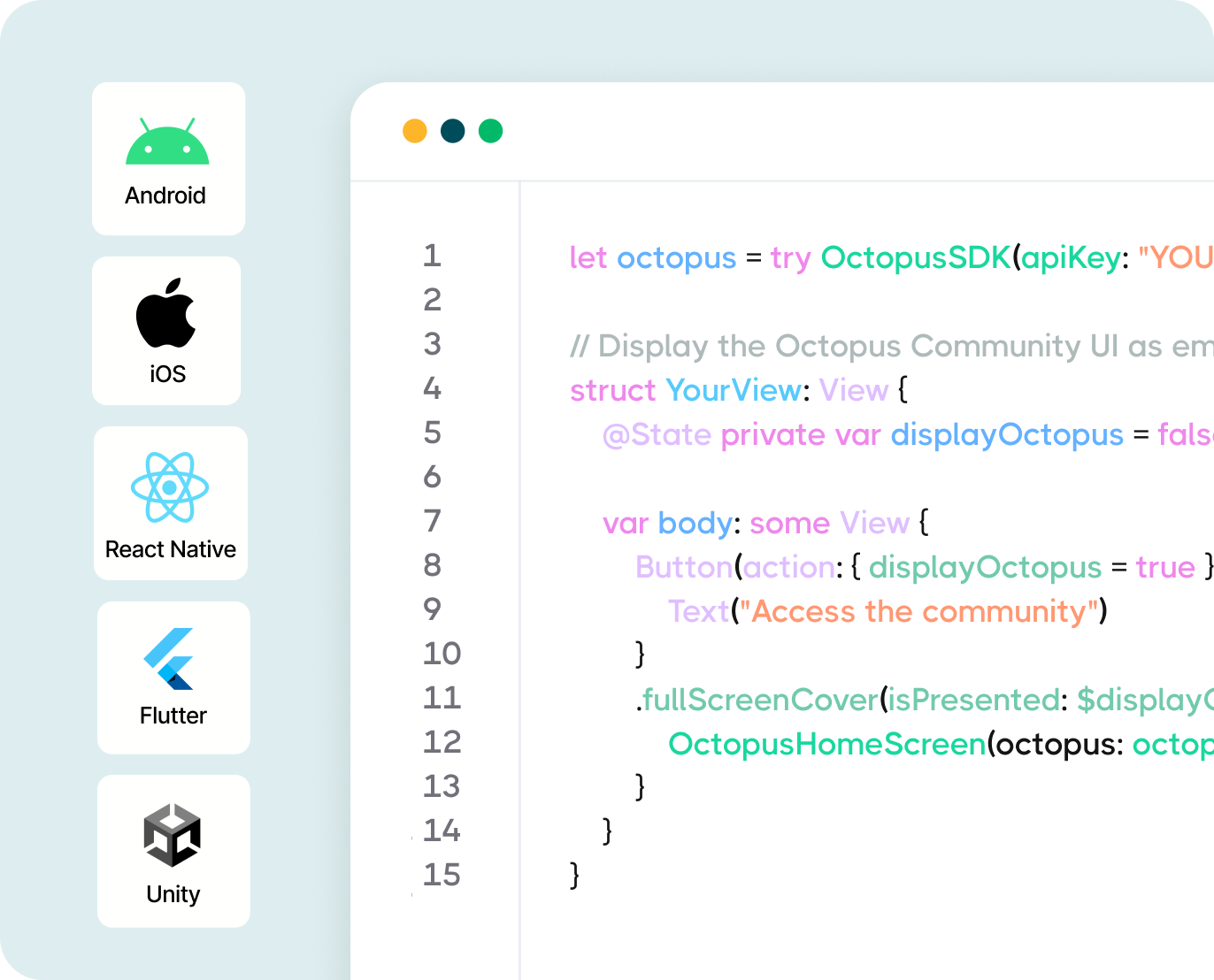Viewport: 1214px width, 980px height.
Task: Click line number 2 in gutter
Action: (x=432, y=300)
